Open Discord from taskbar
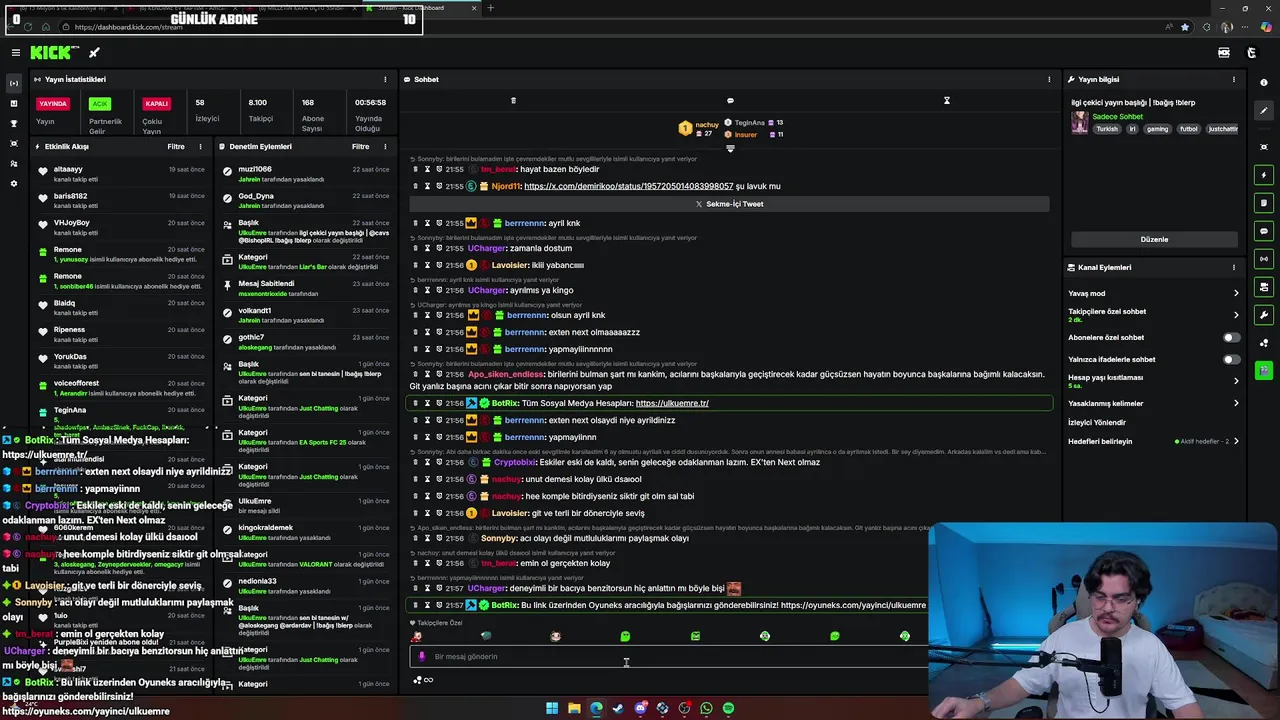 [x=640, y=708]
